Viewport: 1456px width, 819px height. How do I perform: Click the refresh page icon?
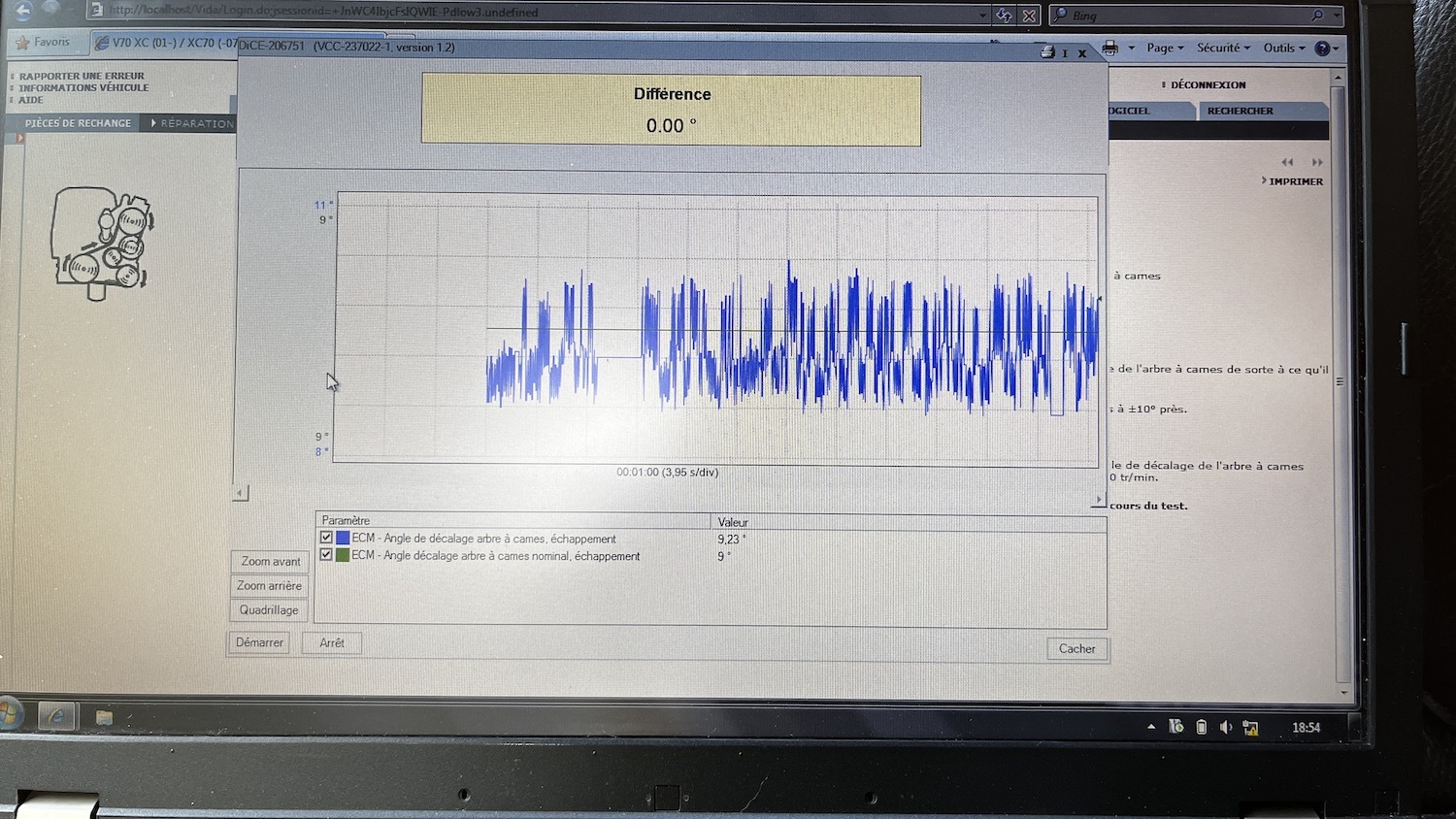[x=1005, y=15]
